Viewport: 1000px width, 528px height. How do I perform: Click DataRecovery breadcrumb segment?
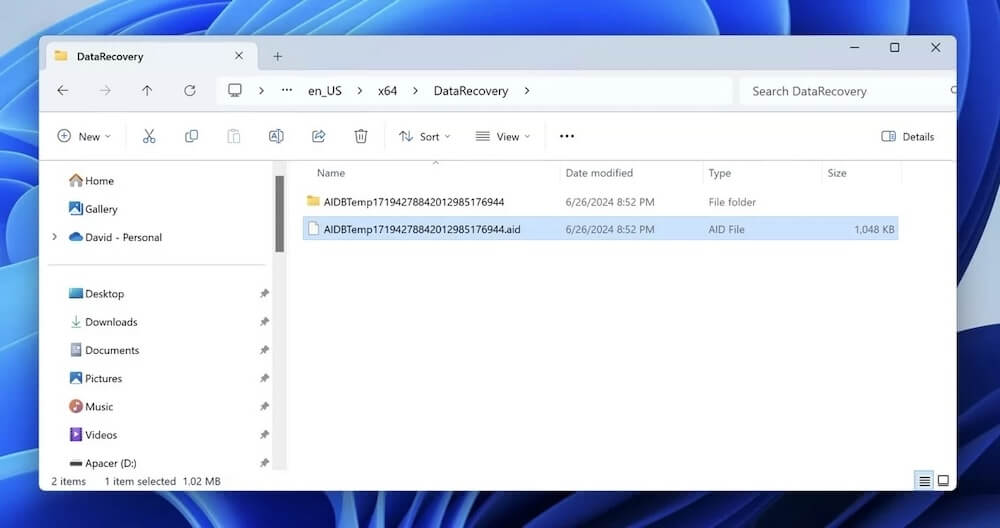471,91
